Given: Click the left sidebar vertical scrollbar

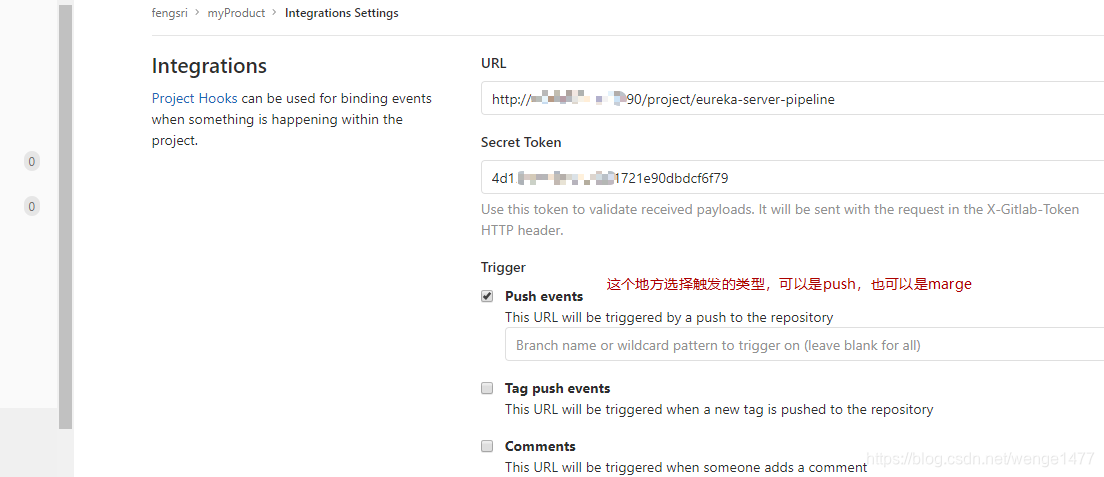Looking at the screenshot, I should pos(65,216).
